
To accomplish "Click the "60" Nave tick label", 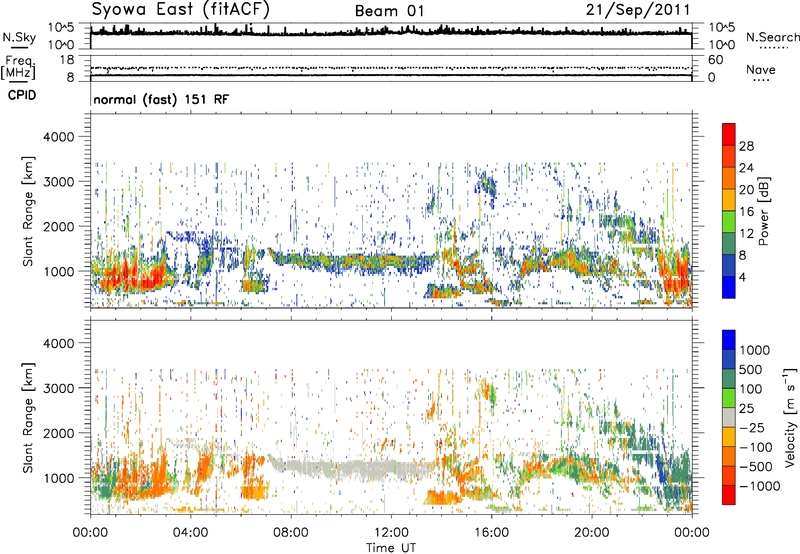I will tap(715, 60).
